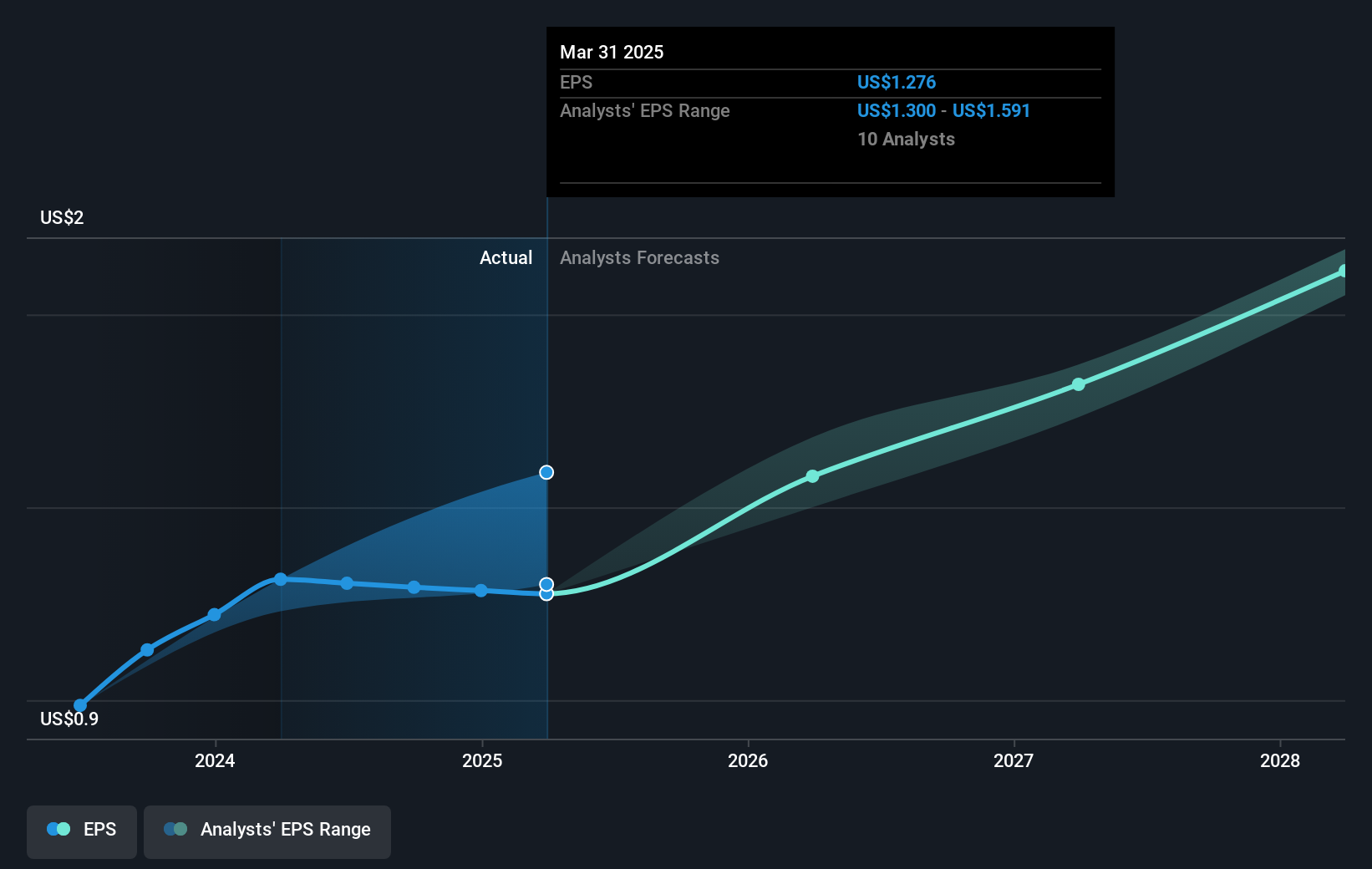
Task: Toggle the overlapping markers at the forecast transition
Action: tap(546, 587)
